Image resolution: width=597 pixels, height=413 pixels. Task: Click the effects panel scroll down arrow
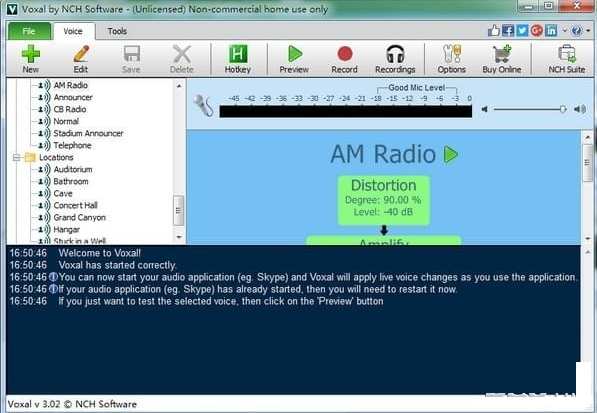587,238
